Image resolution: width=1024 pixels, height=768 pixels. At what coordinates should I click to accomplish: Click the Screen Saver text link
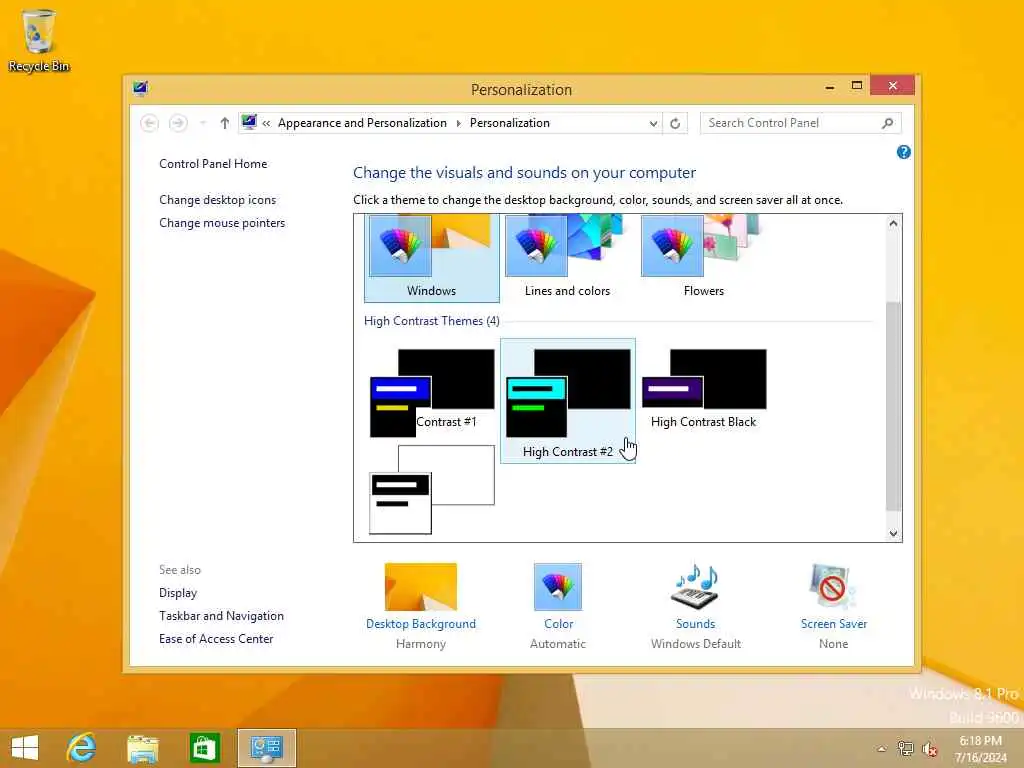click(833, 624)
